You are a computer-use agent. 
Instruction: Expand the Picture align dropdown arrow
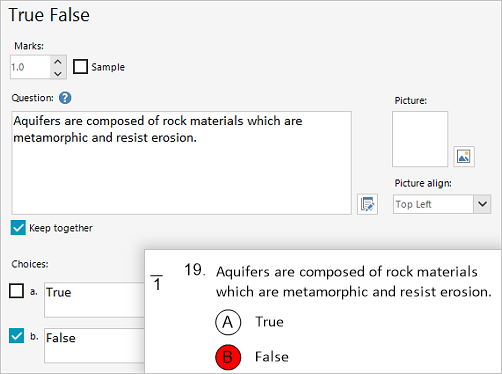coord(482,204)
